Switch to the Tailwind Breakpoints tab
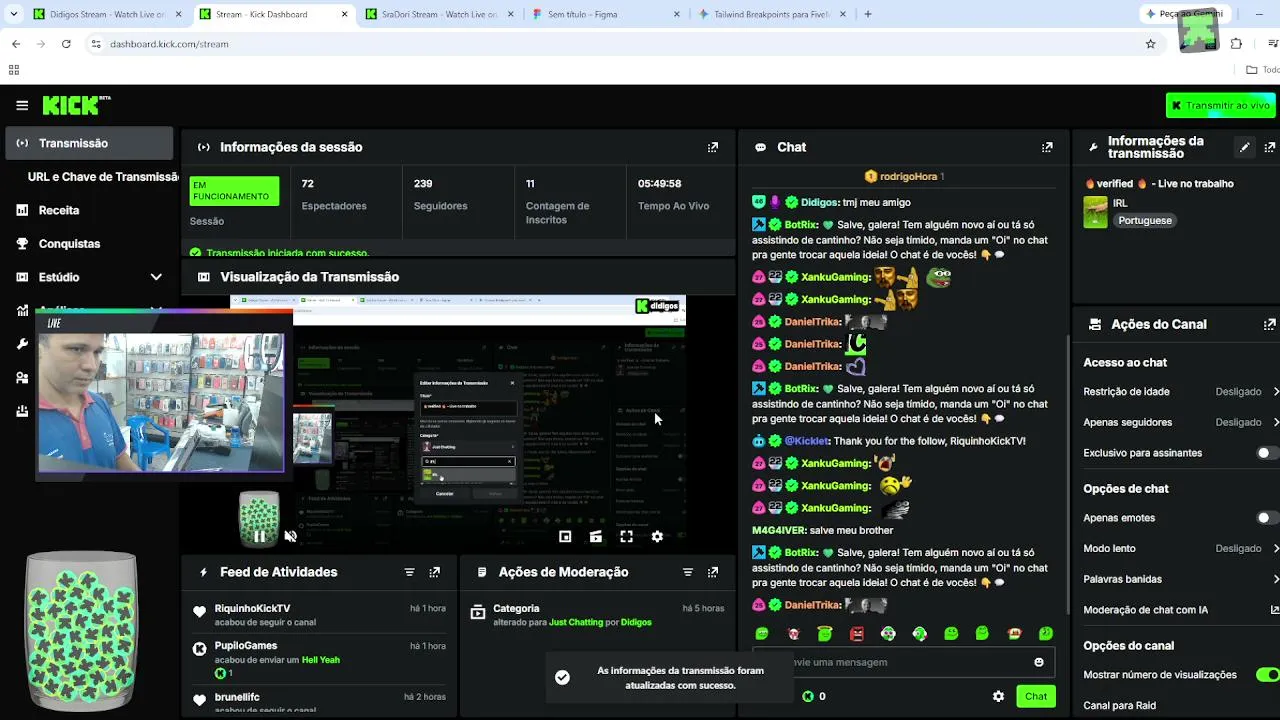The image size is (1280, 720). tap(770, 14)
